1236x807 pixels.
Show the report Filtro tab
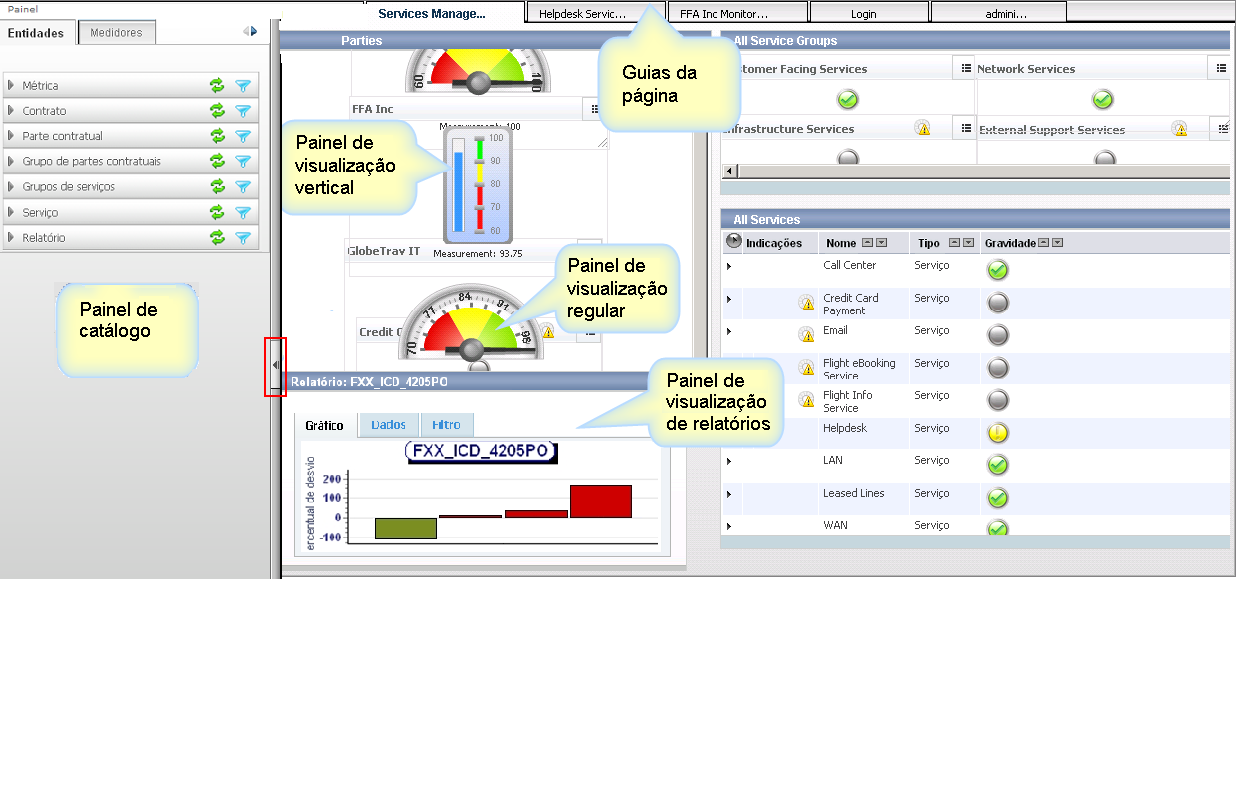[446, 425]
